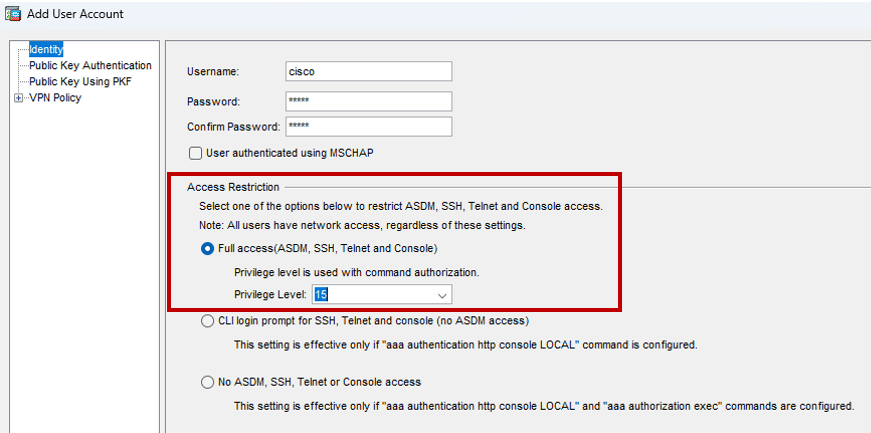Image resolution: width=871 pixels, height=433 pixels.
Task: Expand the VPN Policy tree node
Action: pos(18,98)
